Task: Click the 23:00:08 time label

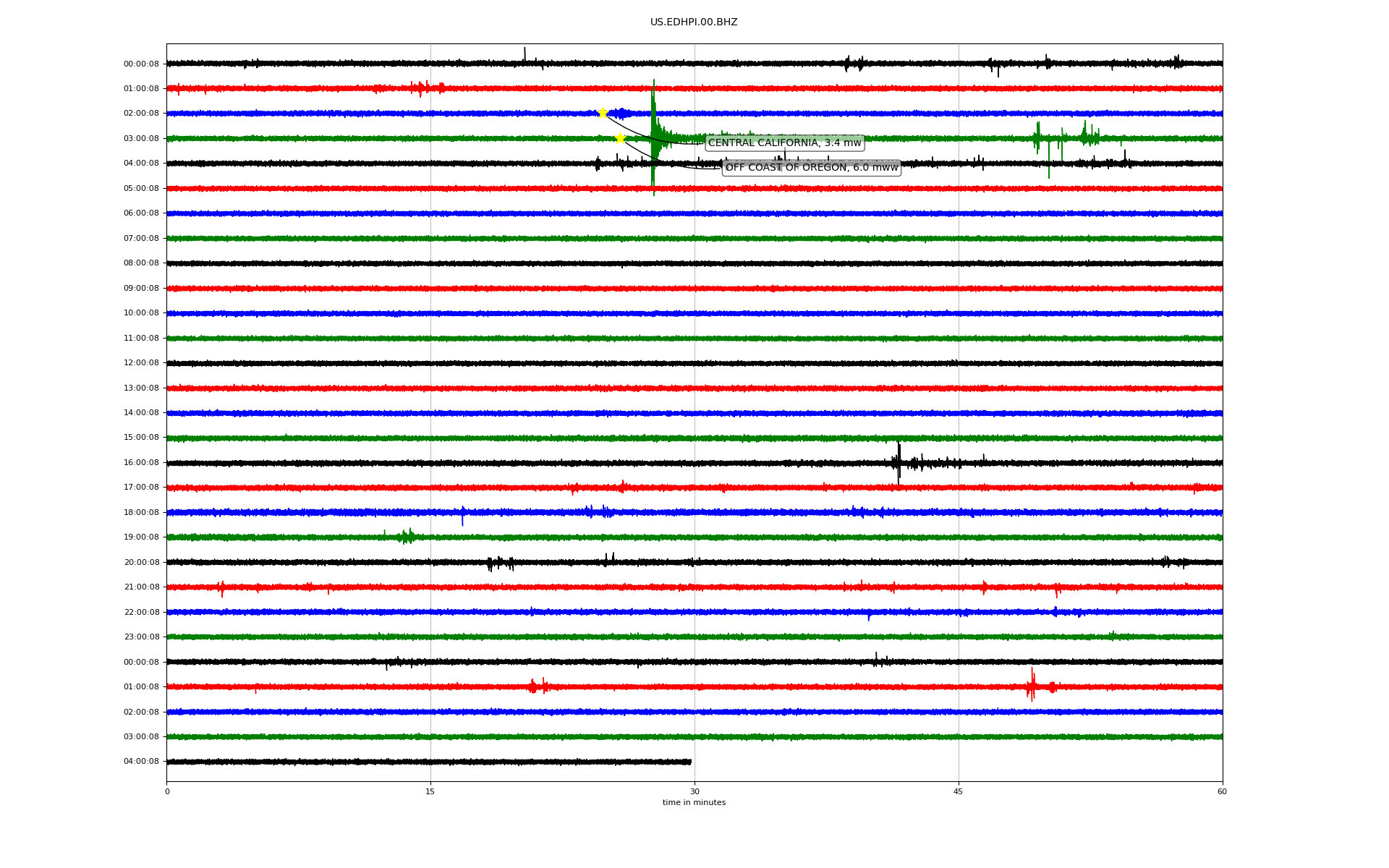Action: (141, 637)
